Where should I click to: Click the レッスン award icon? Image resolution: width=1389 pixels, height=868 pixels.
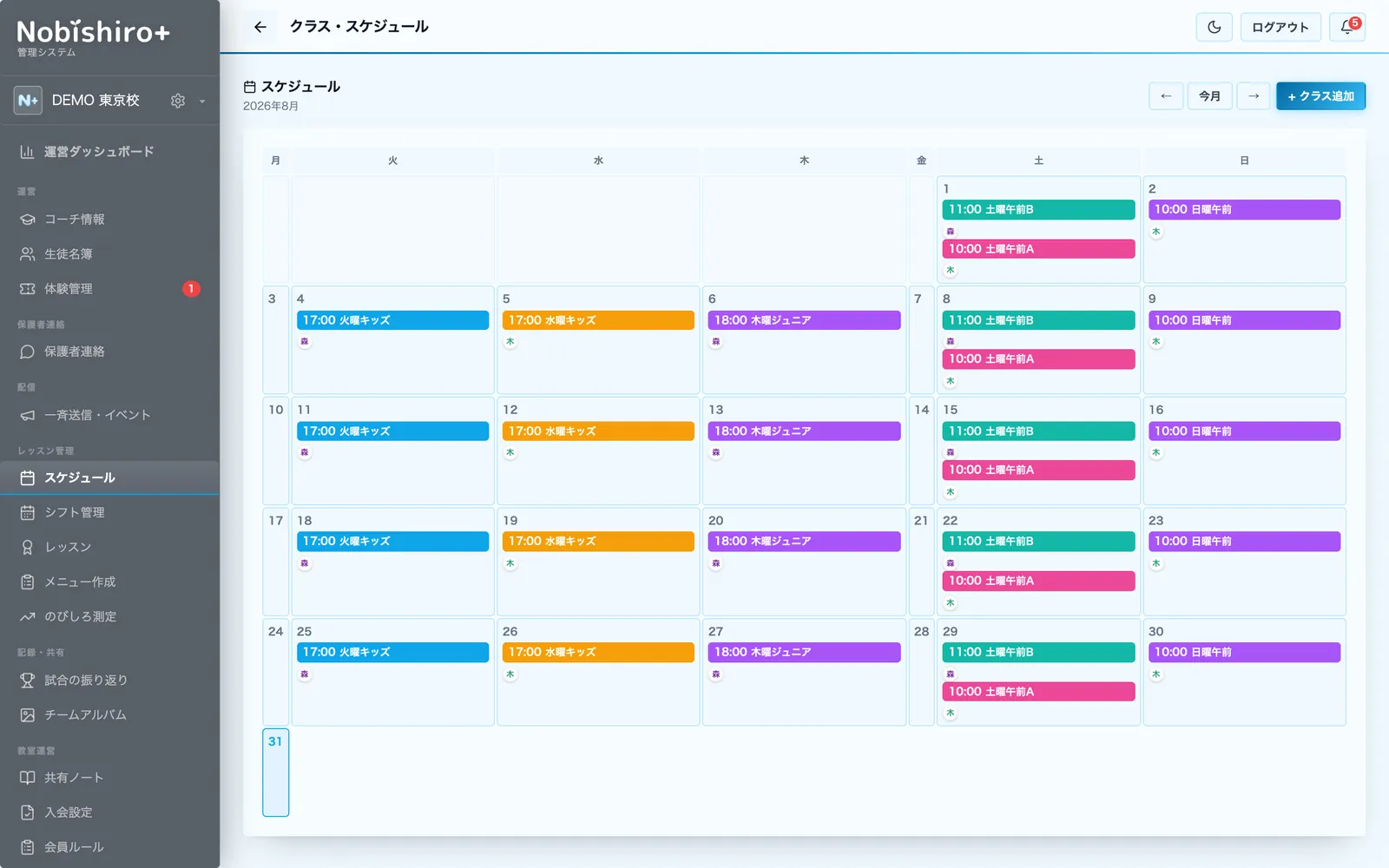click(x=28, y=547)
